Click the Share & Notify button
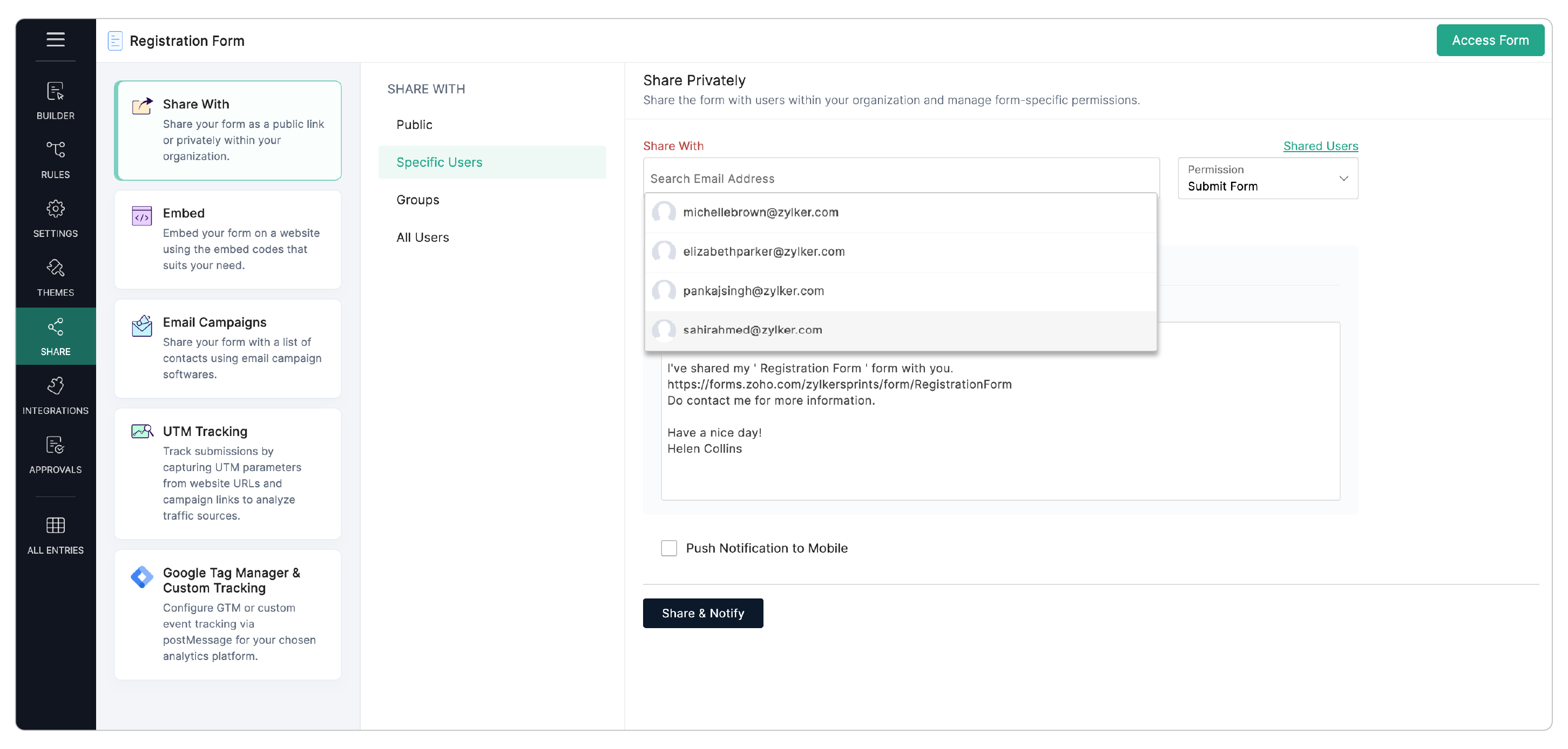This screenshot has height=749, width=1568. (703, 612)
